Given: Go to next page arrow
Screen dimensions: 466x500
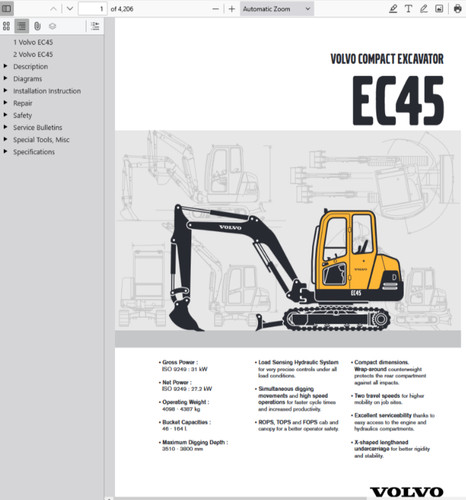Looking at the screenshot, I should click(x=70, y=9).
